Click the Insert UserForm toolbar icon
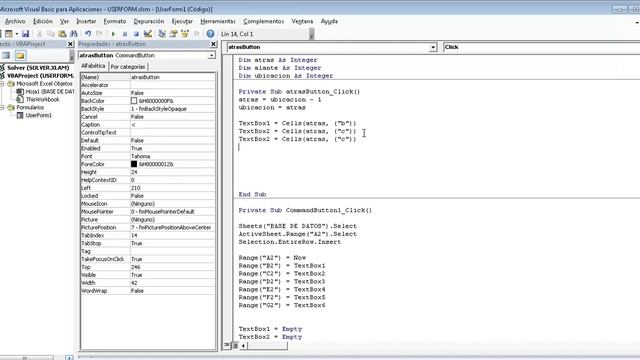 point(9,34)
